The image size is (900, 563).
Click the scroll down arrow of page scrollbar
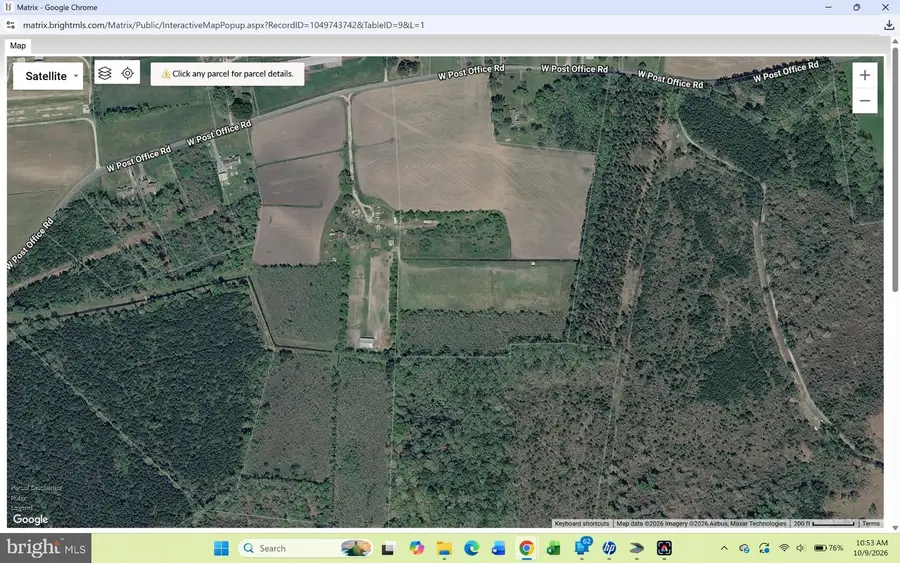(x=895, y=527)
